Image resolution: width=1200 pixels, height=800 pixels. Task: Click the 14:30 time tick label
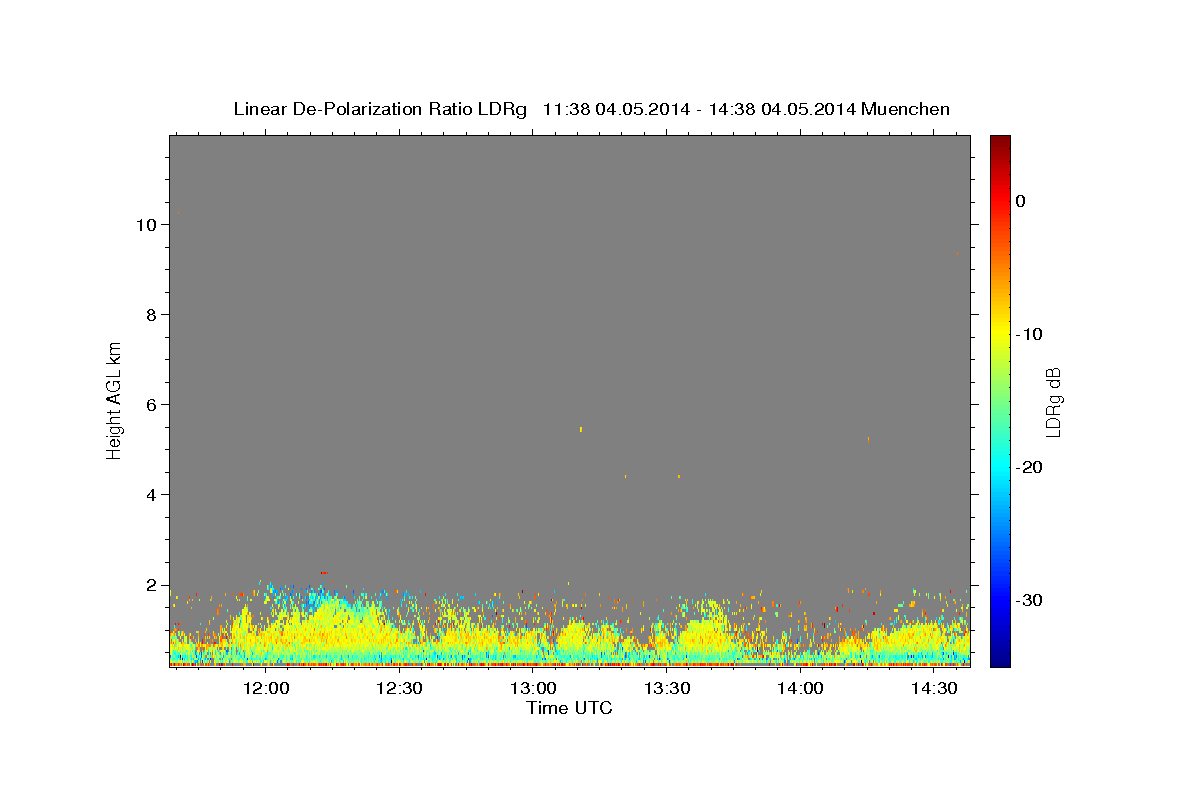pos(934,688)
